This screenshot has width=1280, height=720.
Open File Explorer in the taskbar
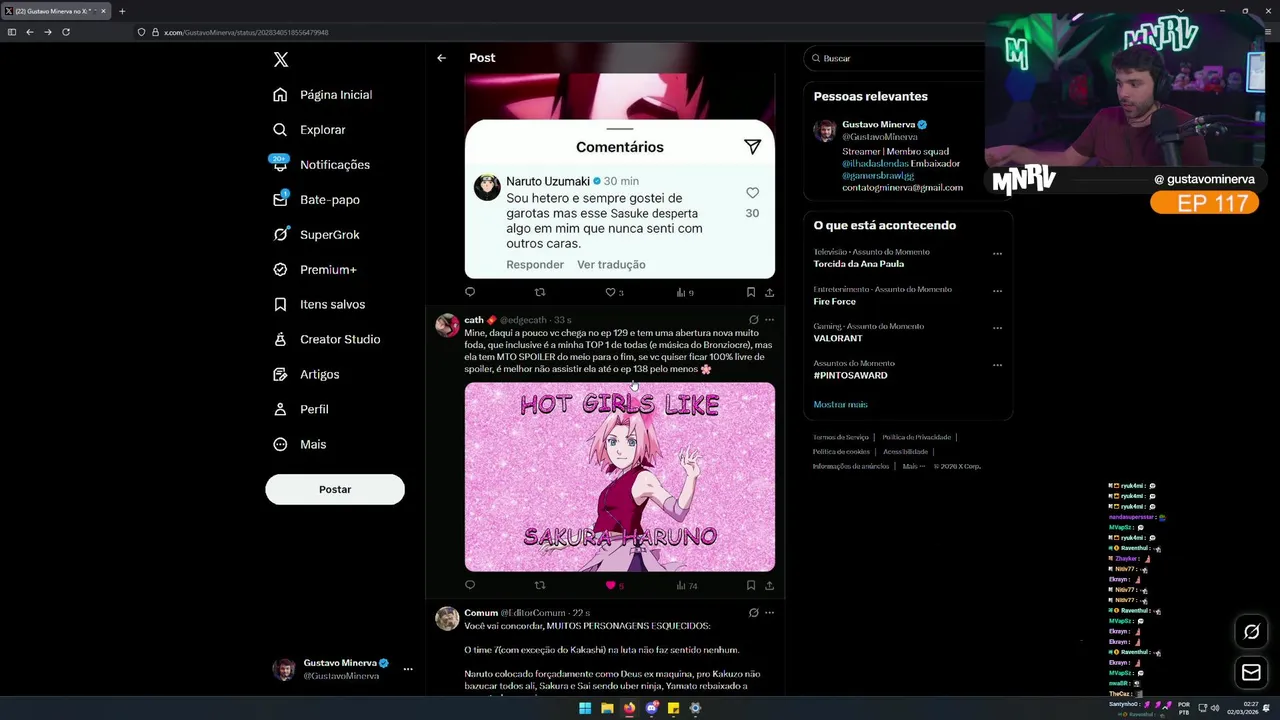coord(607,708)
